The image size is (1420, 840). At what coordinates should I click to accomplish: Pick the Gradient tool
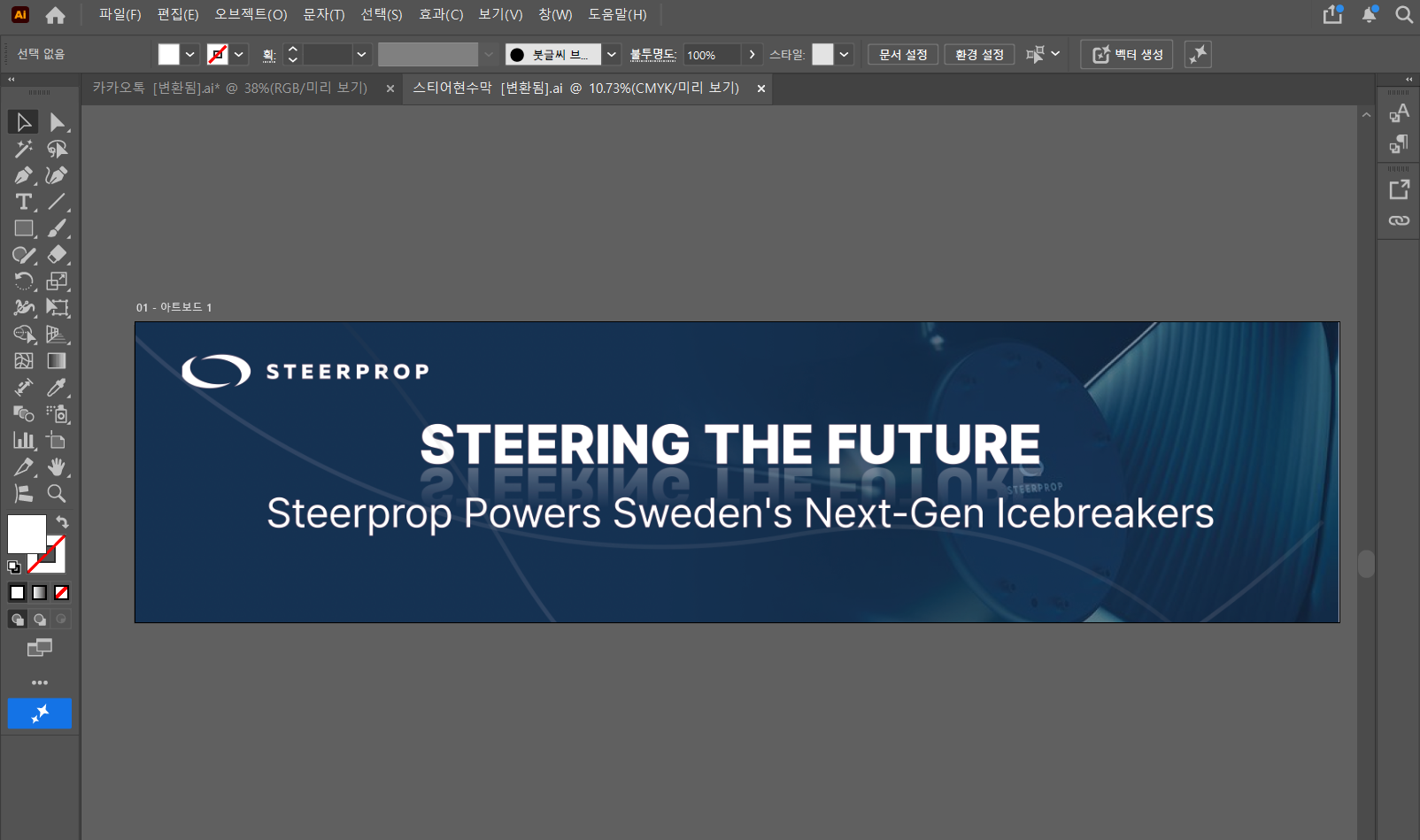pos(57,361)
